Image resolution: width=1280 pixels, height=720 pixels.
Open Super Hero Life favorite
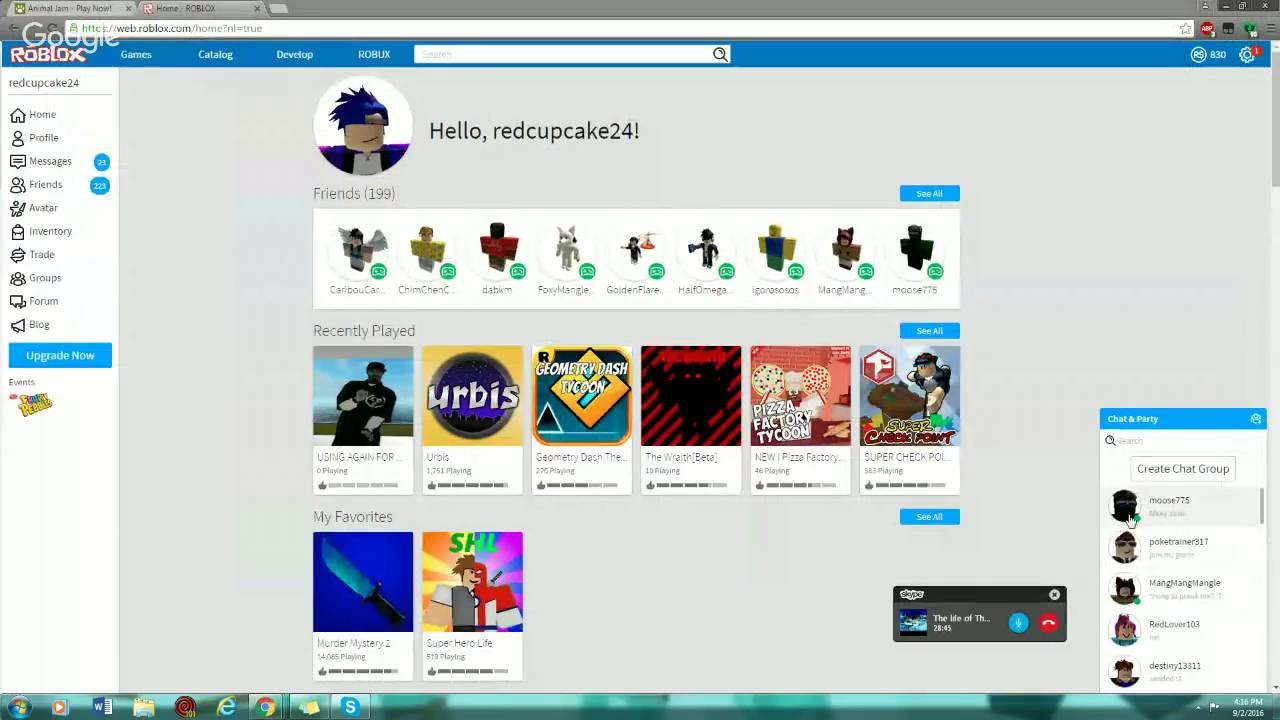coord(472,582)
